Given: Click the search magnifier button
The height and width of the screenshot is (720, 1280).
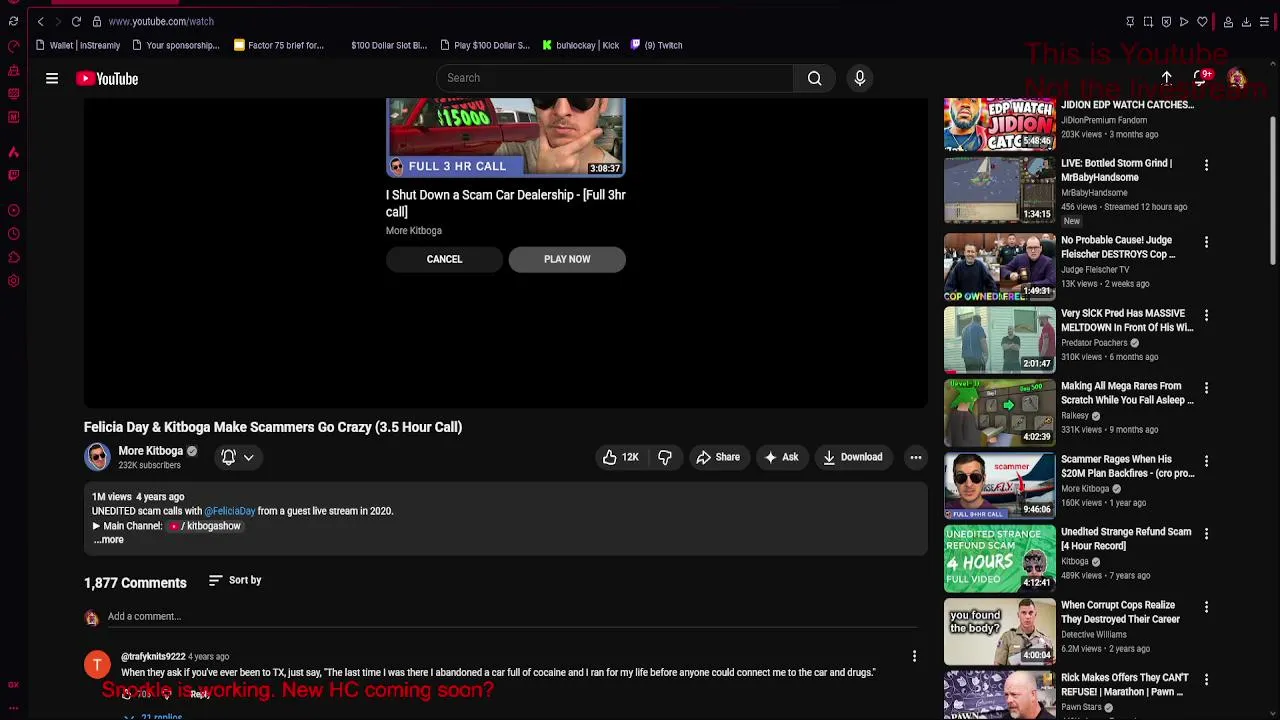Looking at the screenshot, I should coord(815,78).
